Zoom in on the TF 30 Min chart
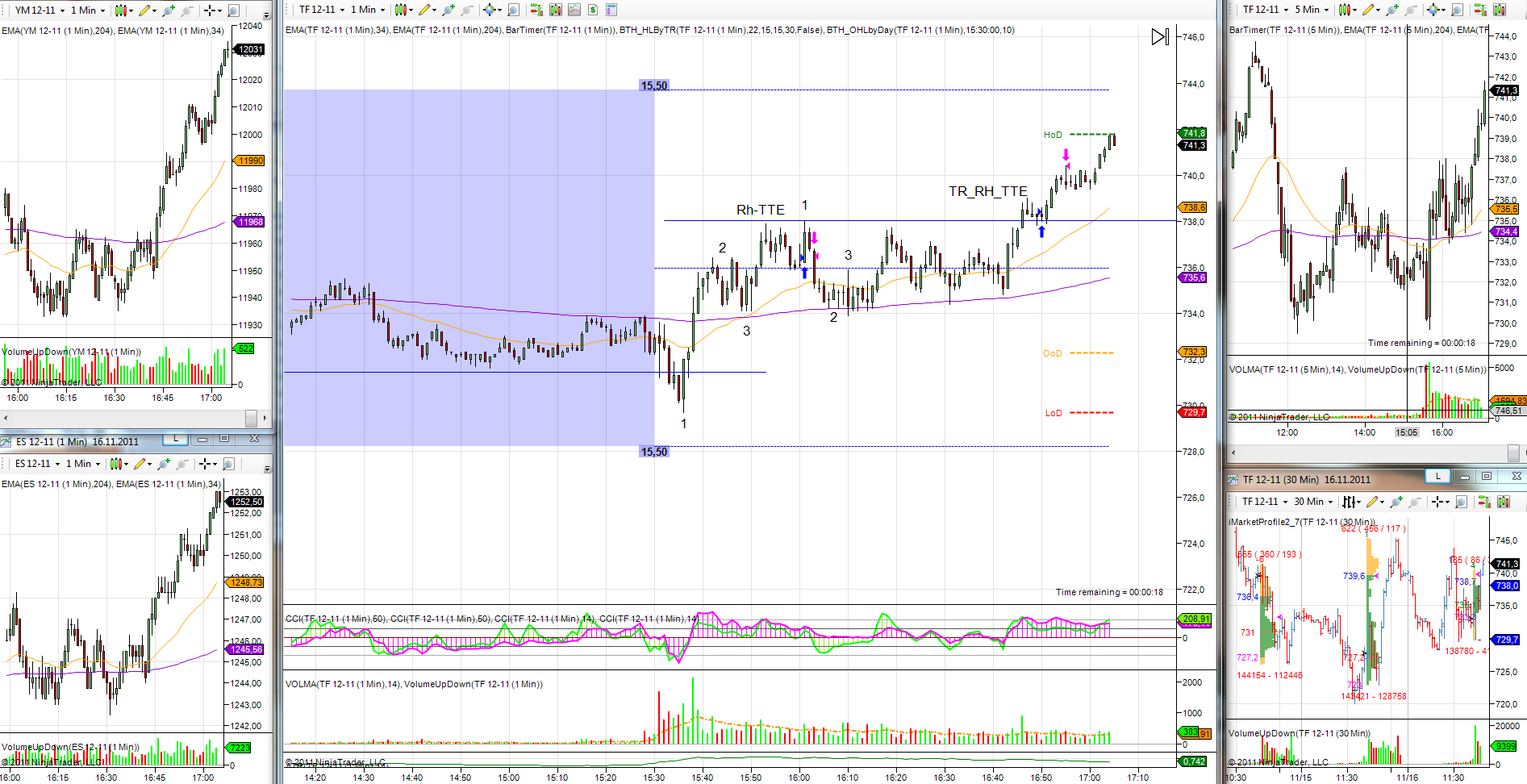This screenshot has height=784, width=1527. click(x=1396, y=502)
